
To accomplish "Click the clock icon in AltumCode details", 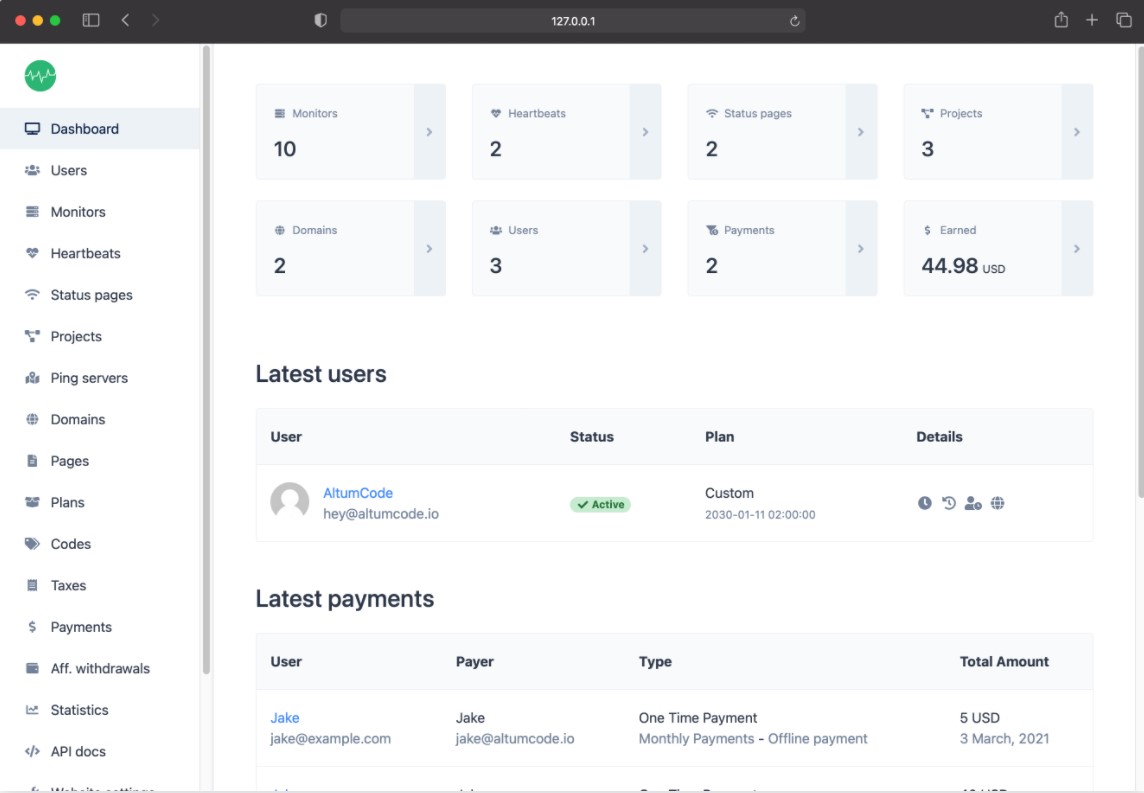I will coord(924,503).
